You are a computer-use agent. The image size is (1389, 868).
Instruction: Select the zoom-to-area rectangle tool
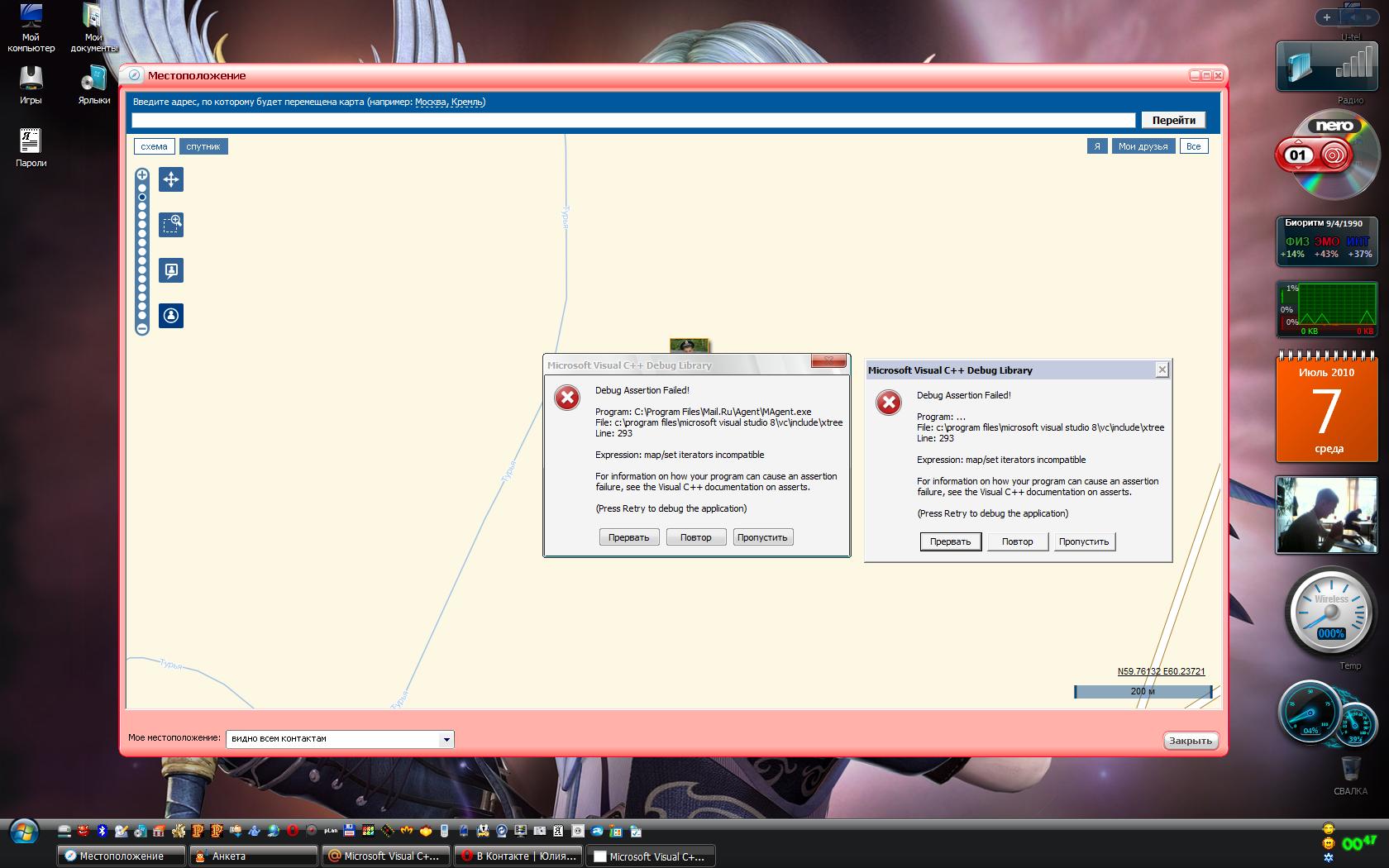[171, 225]
